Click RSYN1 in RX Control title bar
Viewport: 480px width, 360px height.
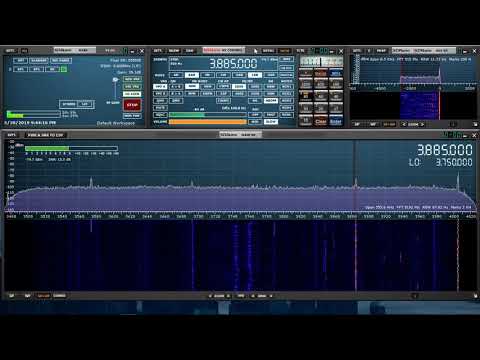click(268, 51)
